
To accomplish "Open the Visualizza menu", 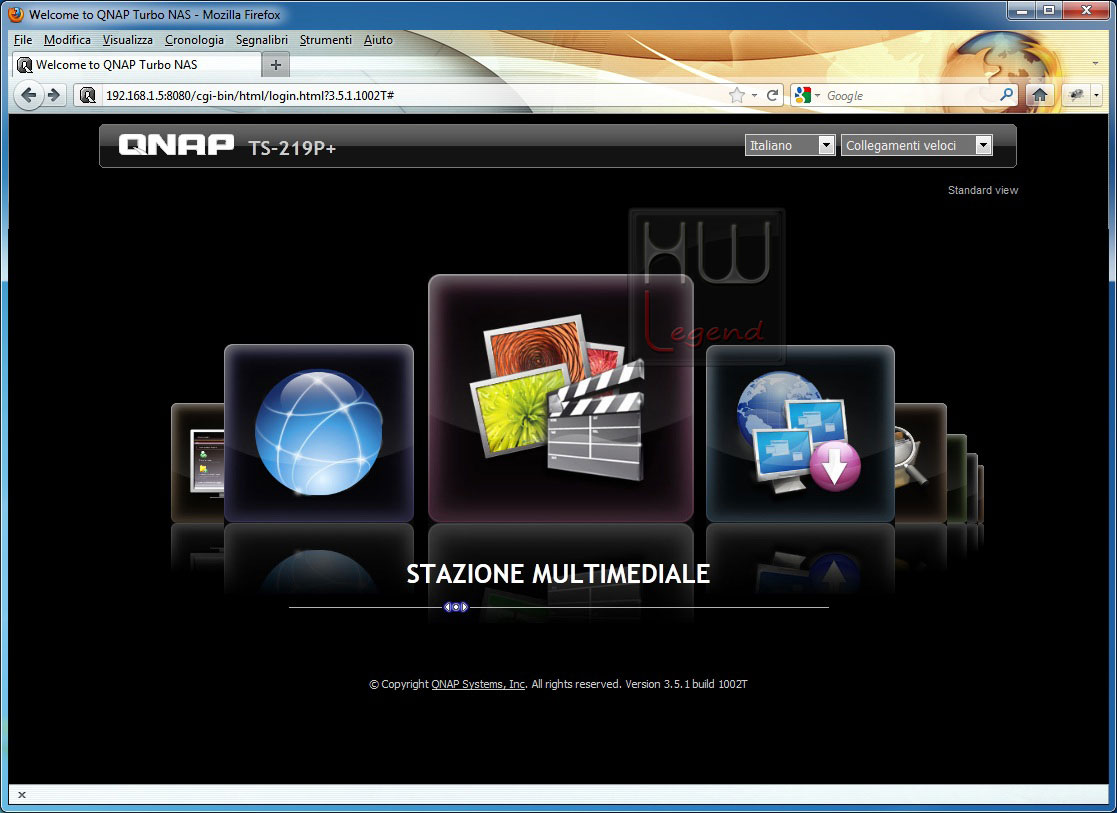I will tap(128, 40).
